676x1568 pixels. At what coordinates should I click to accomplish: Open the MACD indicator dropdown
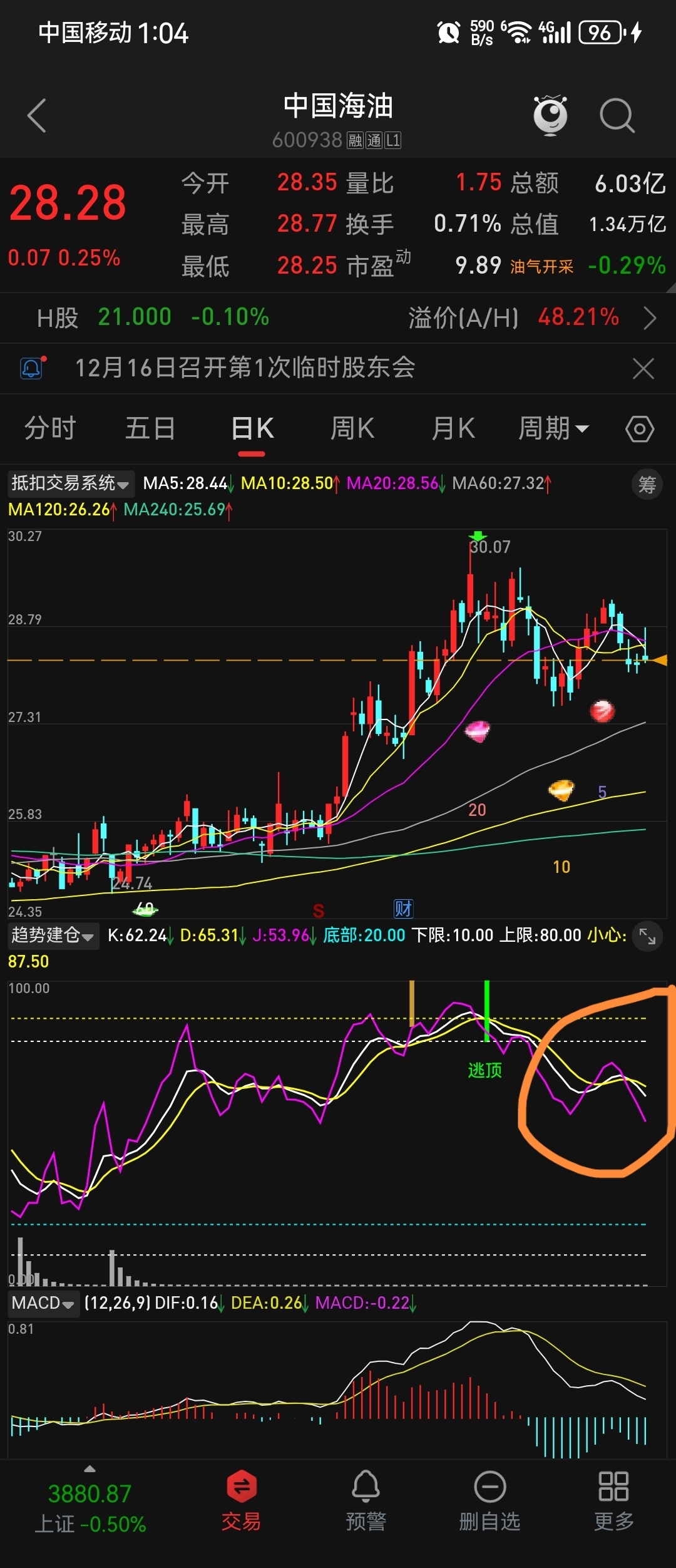tap(43, 1303)
